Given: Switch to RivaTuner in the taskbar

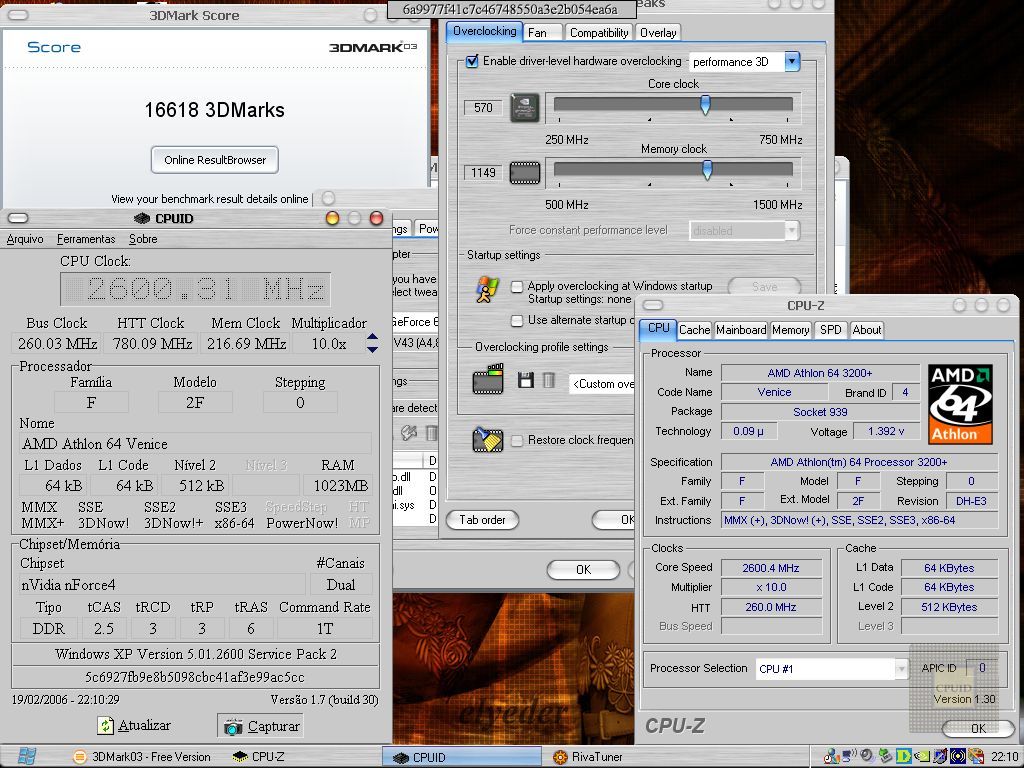Looking at the screenshot, I should coord(588,757).
